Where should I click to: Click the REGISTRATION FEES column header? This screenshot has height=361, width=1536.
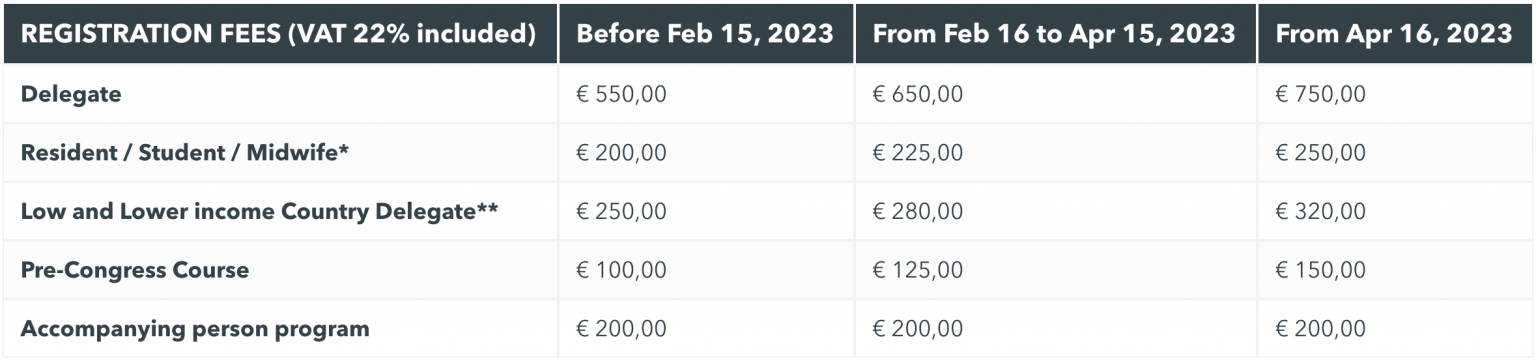pos(279,33)
